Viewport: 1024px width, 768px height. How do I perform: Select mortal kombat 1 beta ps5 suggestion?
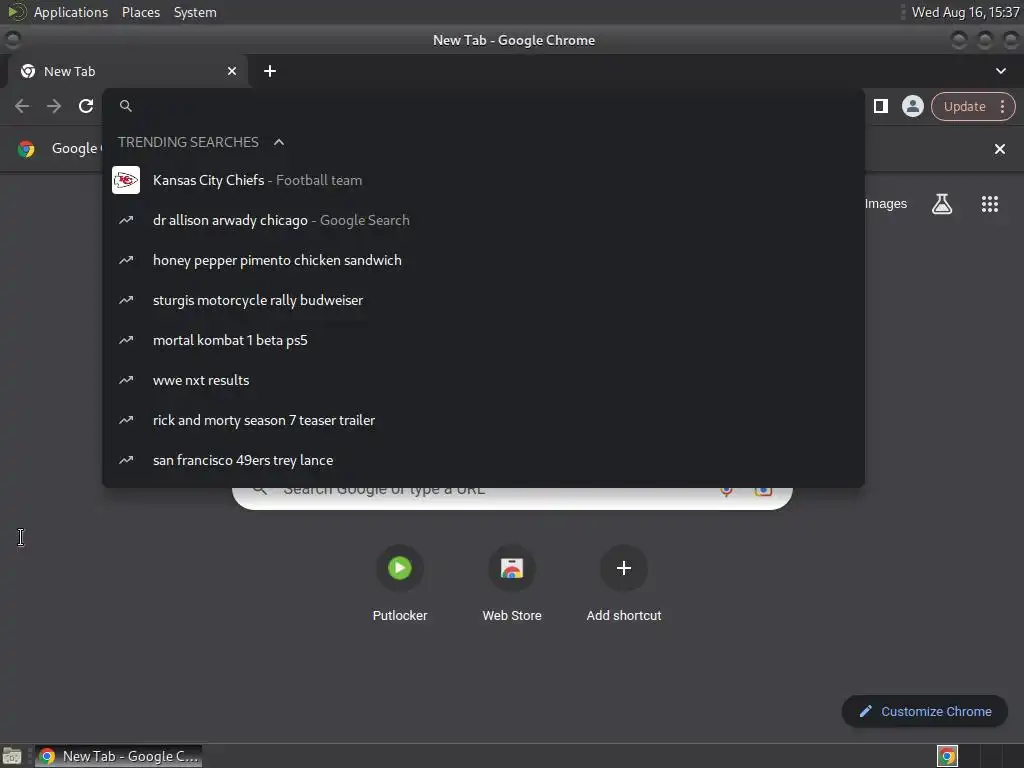[483, 340]
